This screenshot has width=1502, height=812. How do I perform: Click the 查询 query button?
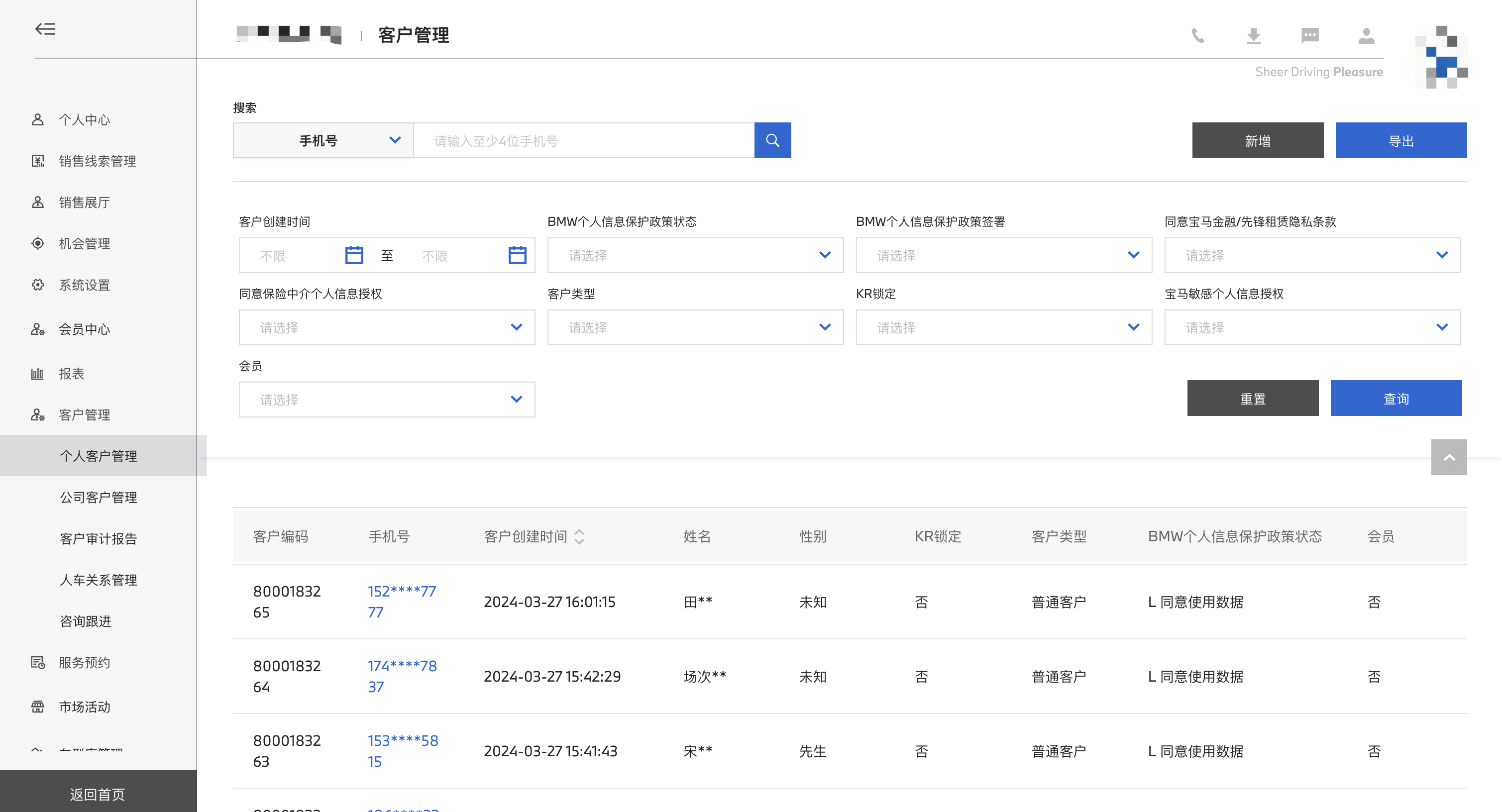pos(1396,398)
